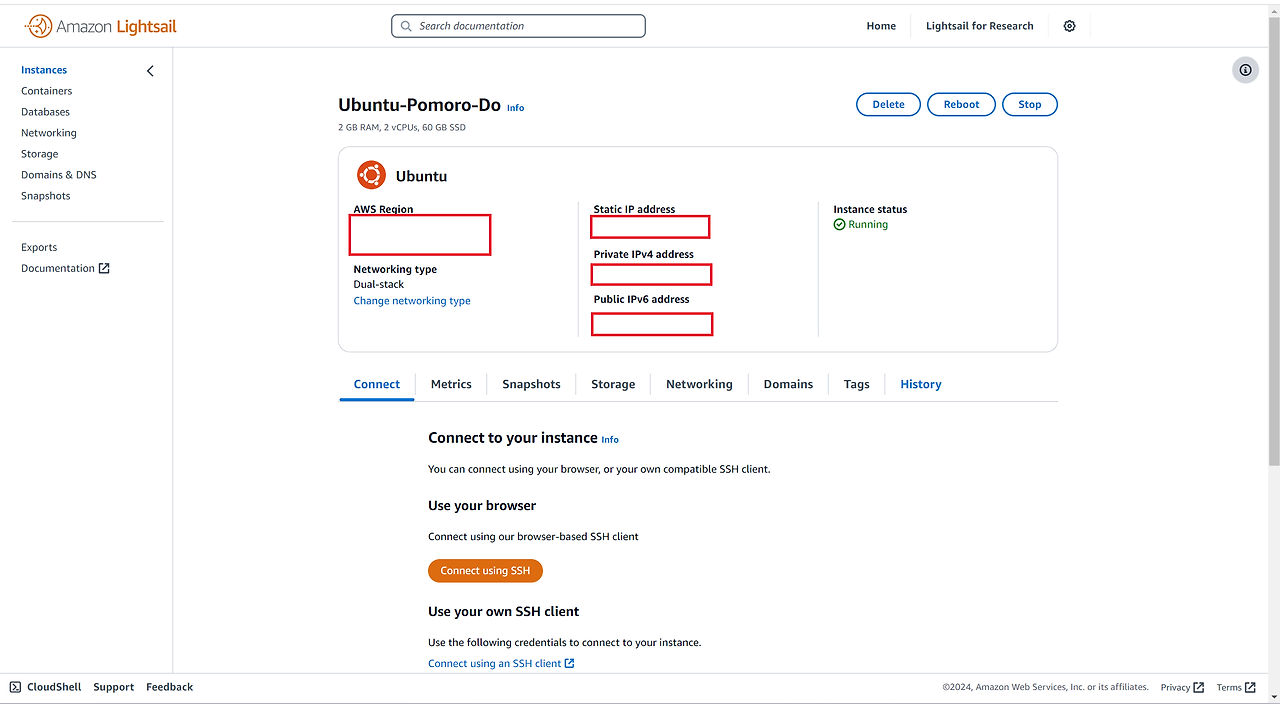Open Networking in the sidebar
This screenshot has width=1280, height=704.
click(x=49, y=133)
